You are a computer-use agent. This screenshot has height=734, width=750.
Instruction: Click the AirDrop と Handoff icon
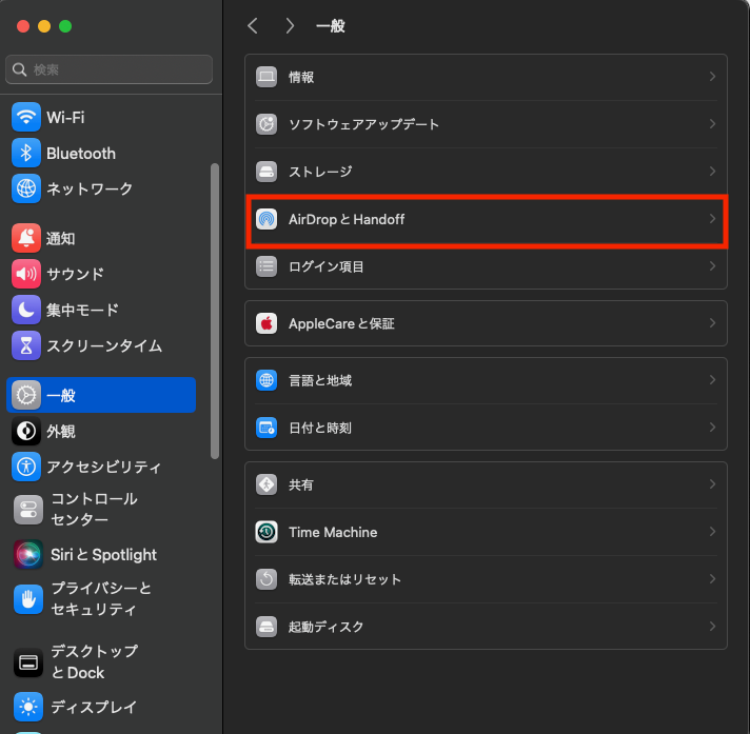266,219
